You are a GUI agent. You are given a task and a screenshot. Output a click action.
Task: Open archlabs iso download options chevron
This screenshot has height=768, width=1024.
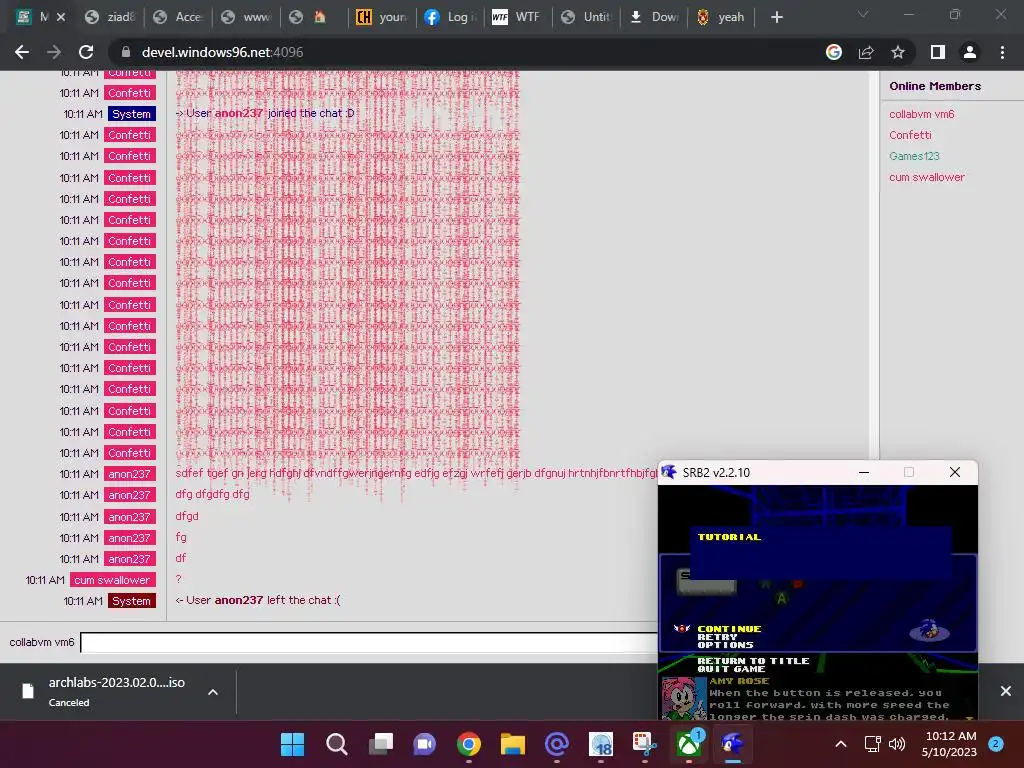pos(213,692)
